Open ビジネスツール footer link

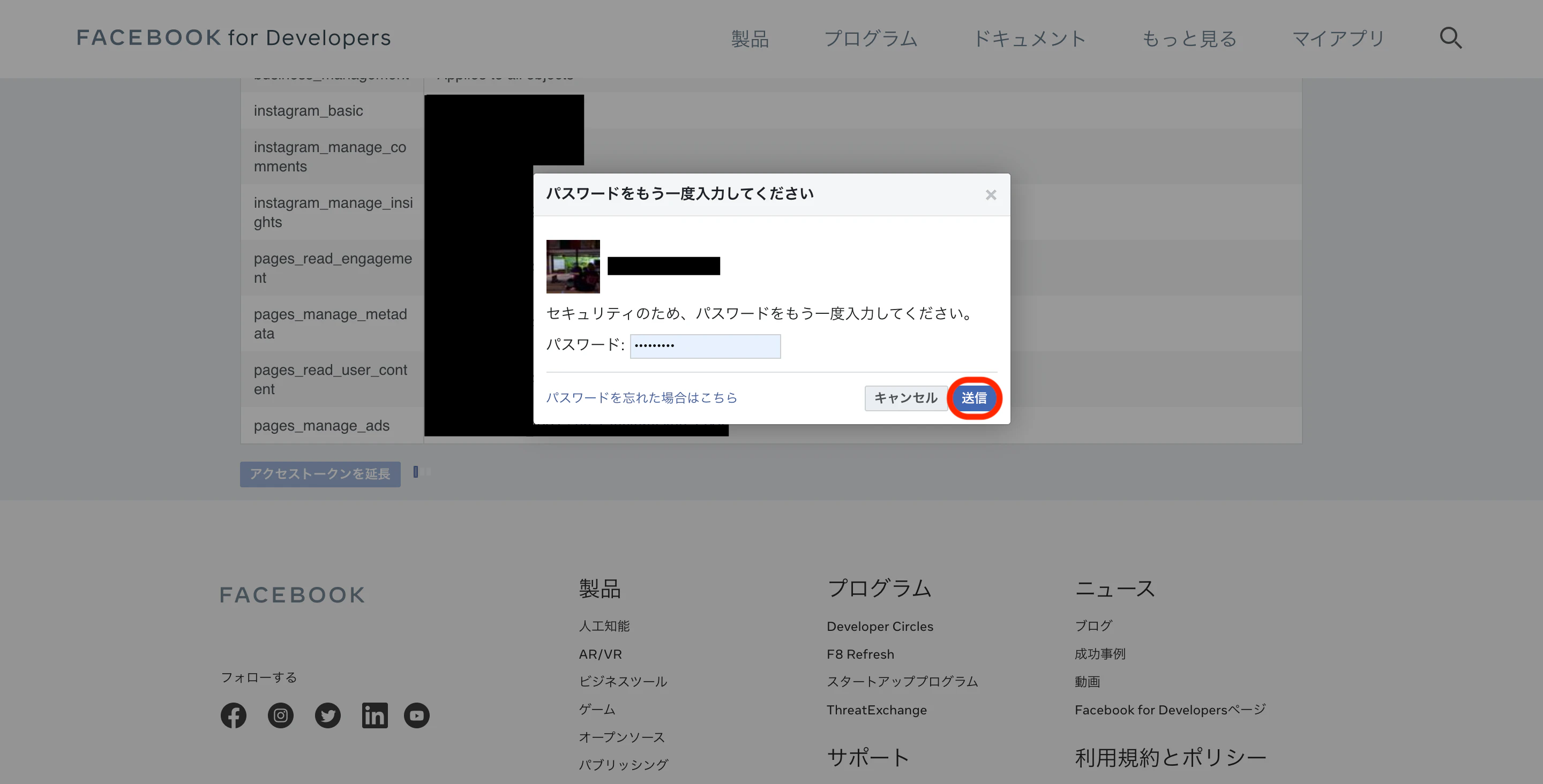623,682
